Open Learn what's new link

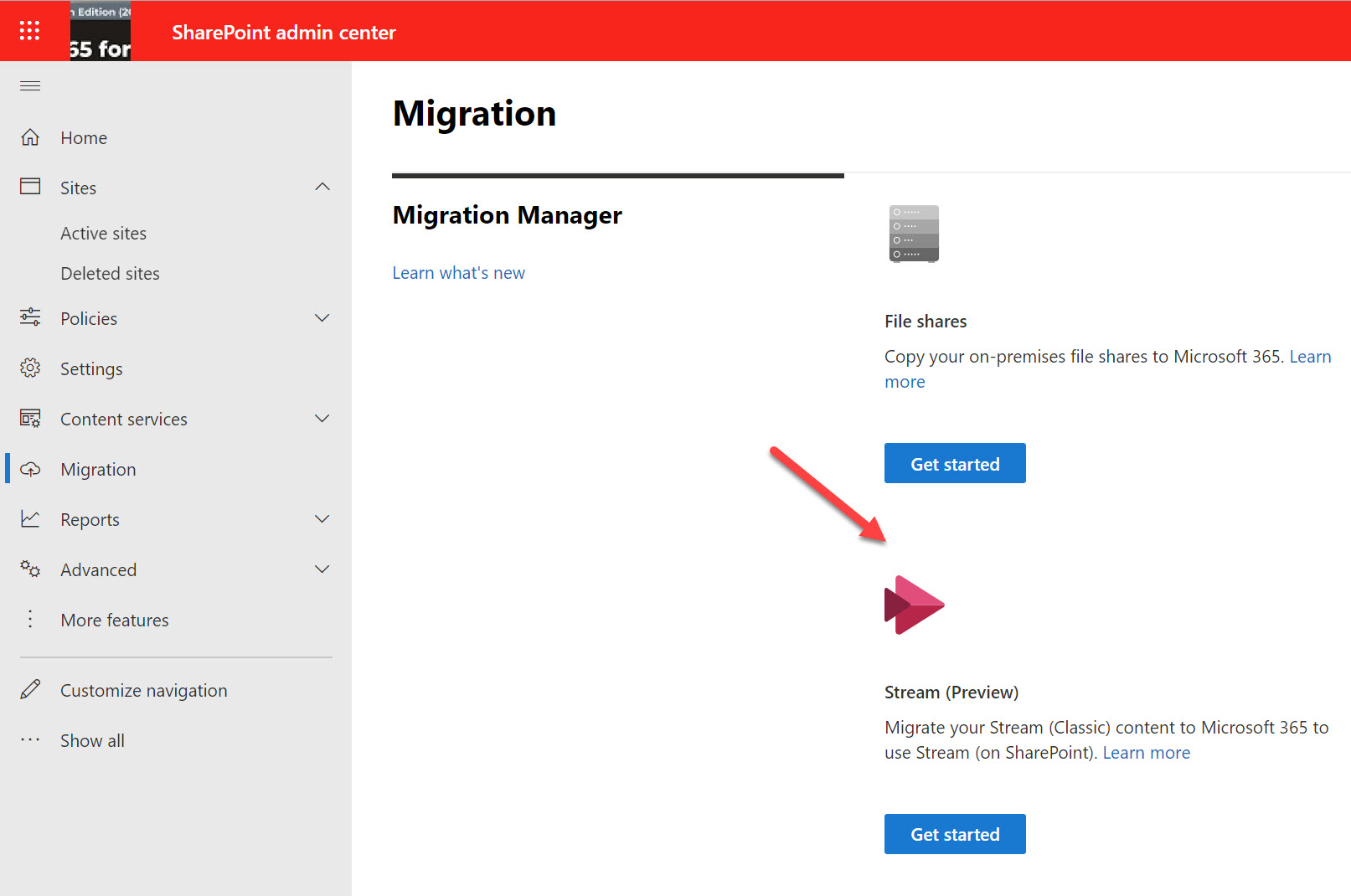point(458,273)
